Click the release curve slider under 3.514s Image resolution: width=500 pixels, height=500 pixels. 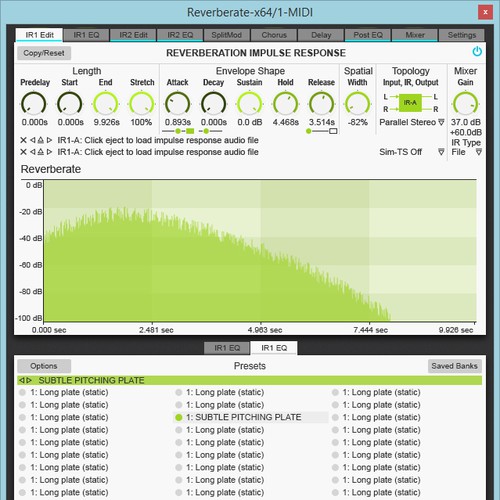click(322, 131)
